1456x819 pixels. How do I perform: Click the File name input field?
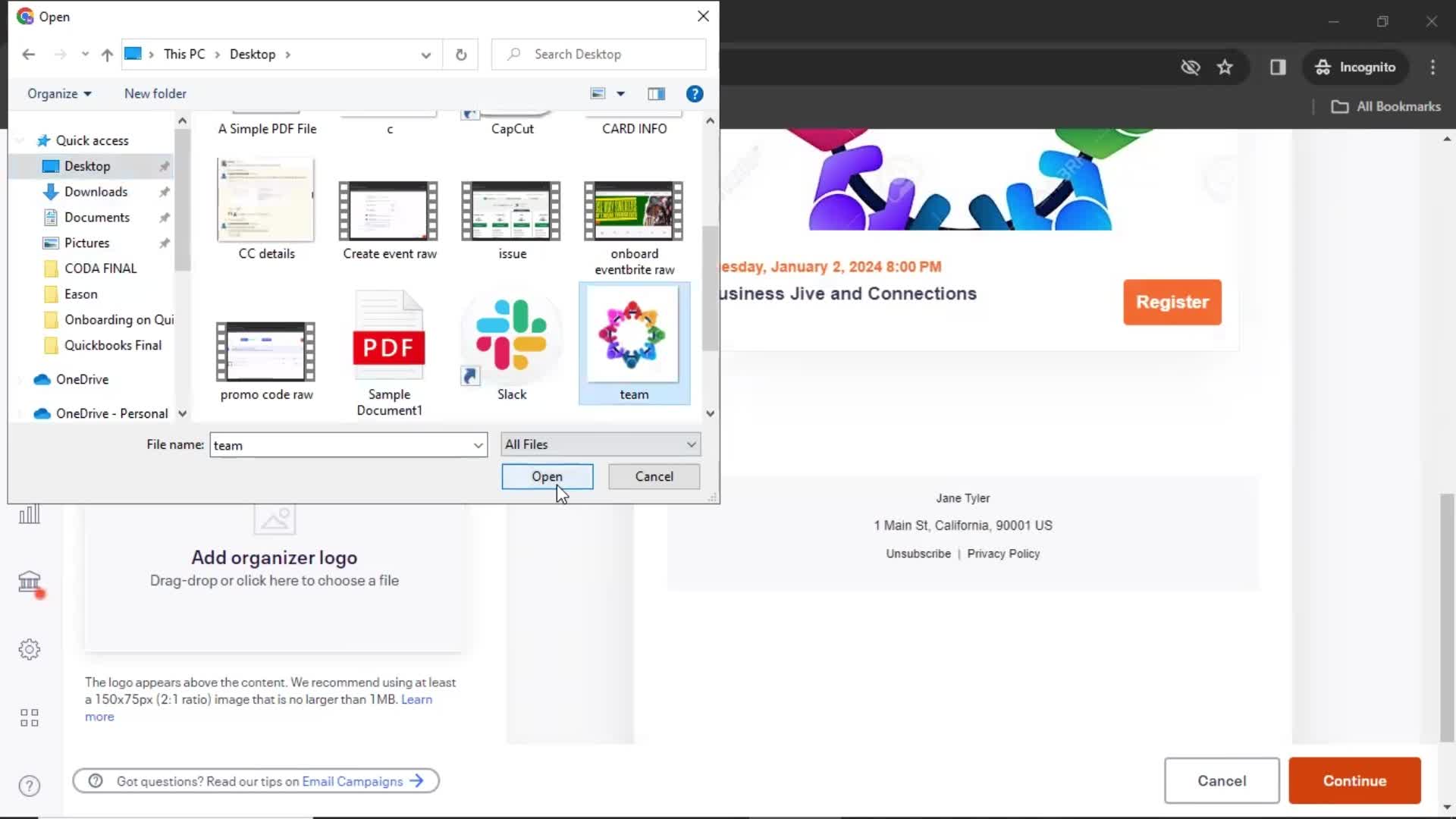[x=341, y=445]
